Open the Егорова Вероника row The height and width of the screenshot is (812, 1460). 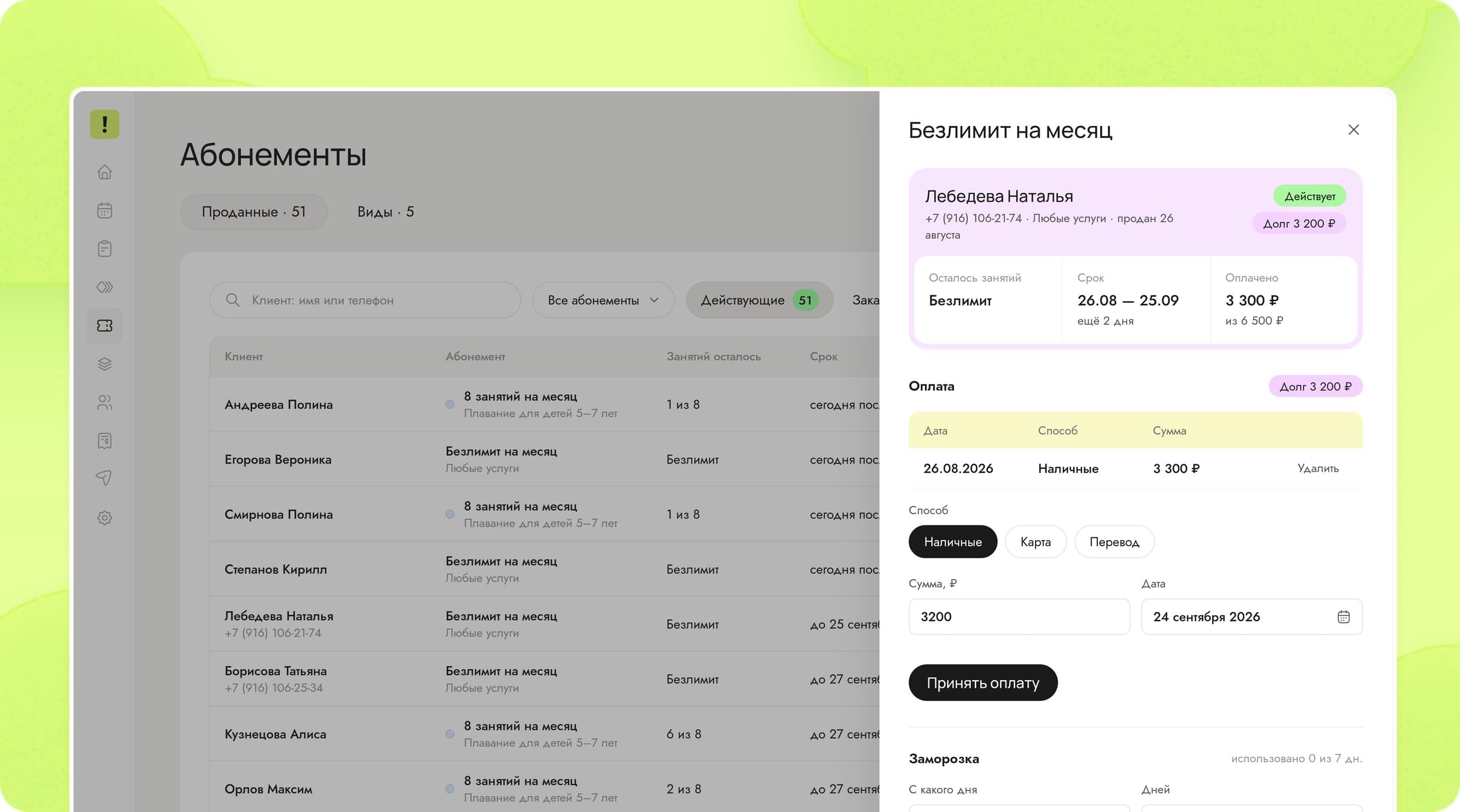545,459
